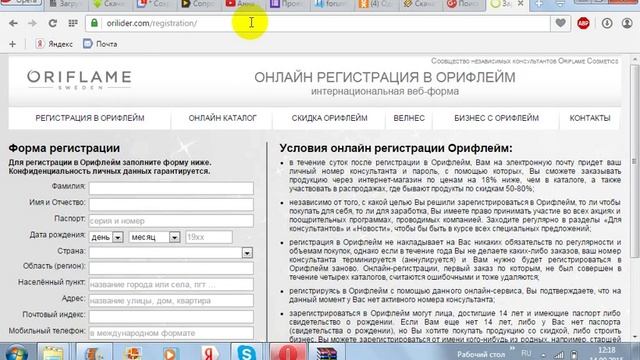
Task: Click the network signal tray icon
Action: click(x=558, y=355)
